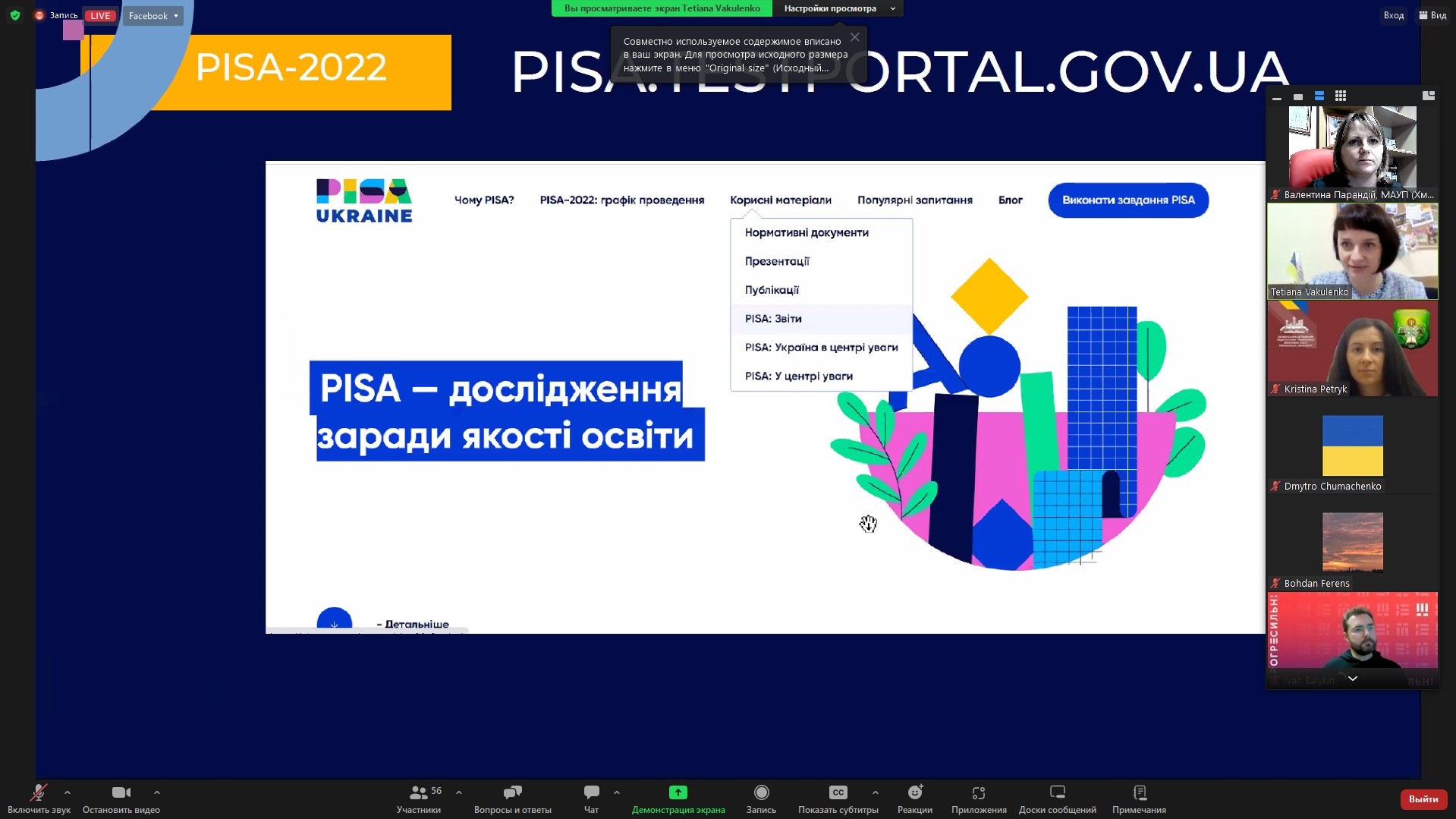Screen dimensions: 1456x819
Task: Expand more participants chevron in video strip
Action: pos(1352,679)
